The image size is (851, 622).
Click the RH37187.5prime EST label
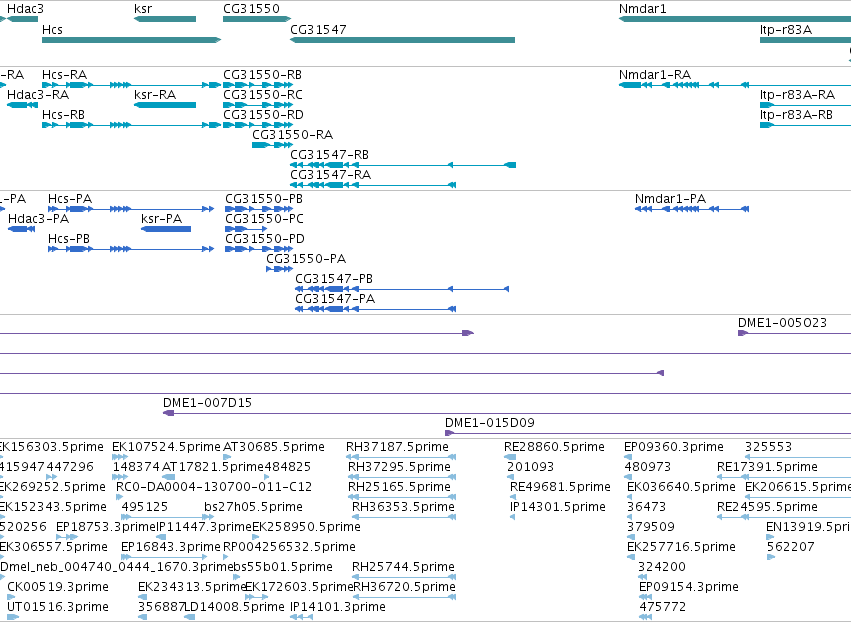398,447
